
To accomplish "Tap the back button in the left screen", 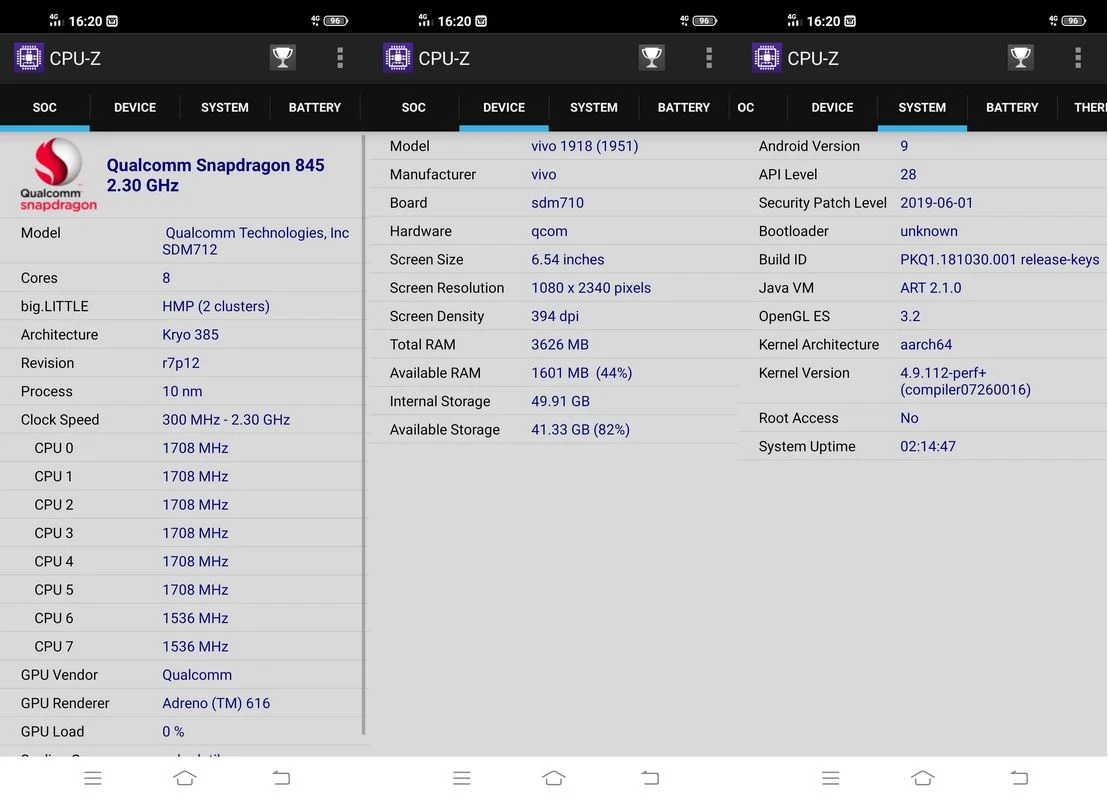I will tap(281, 777).
